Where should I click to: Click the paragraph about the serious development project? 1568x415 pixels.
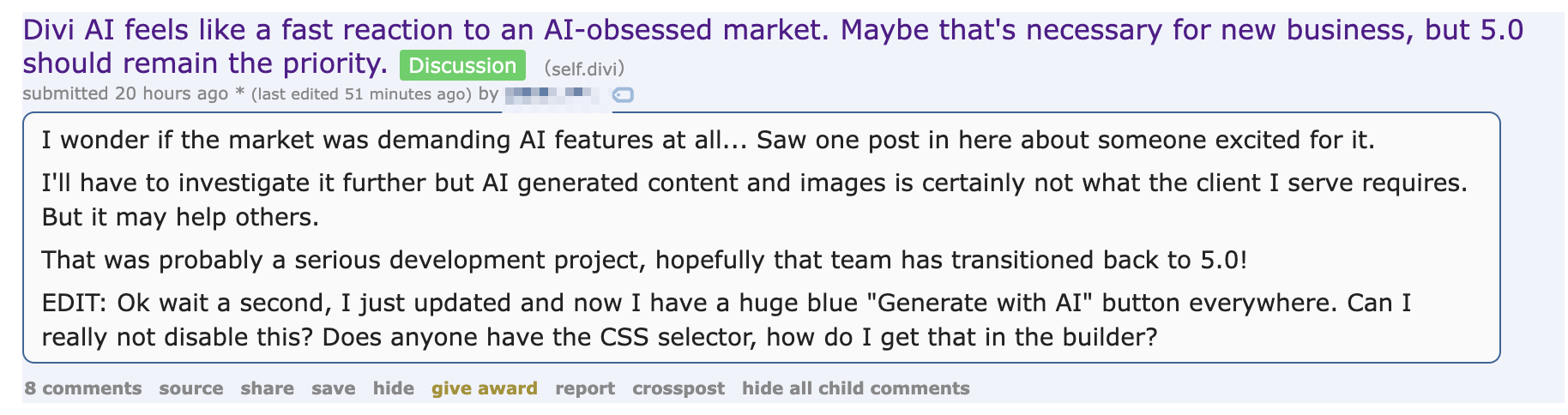tap(644, 260)
